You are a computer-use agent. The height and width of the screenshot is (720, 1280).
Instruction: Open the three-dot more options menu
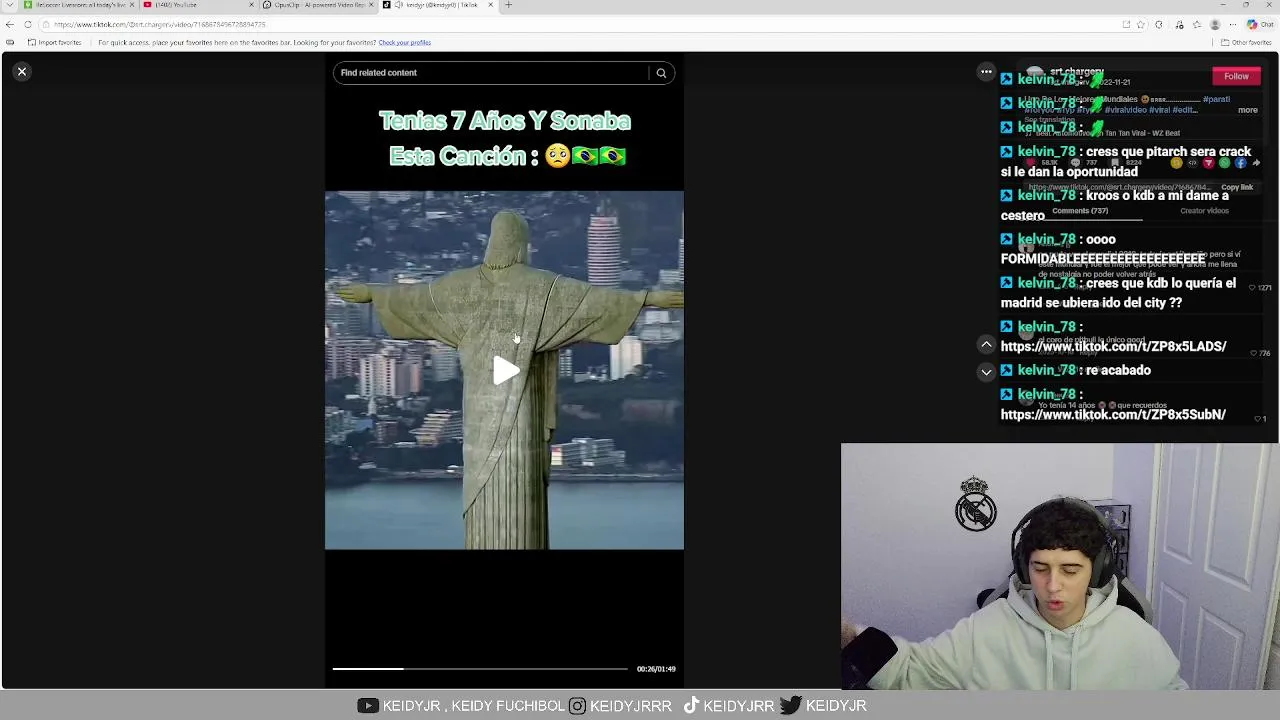pos(986,72)
